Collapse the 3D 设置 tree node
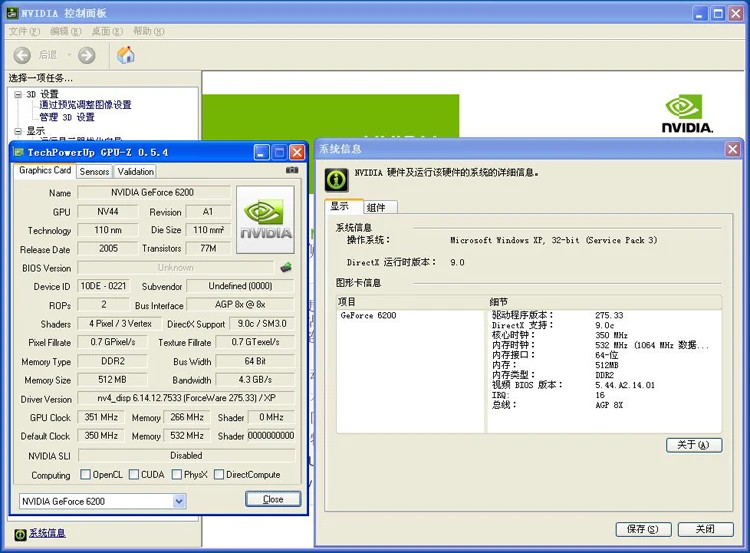The image size is (750, 553). point(18,95)
